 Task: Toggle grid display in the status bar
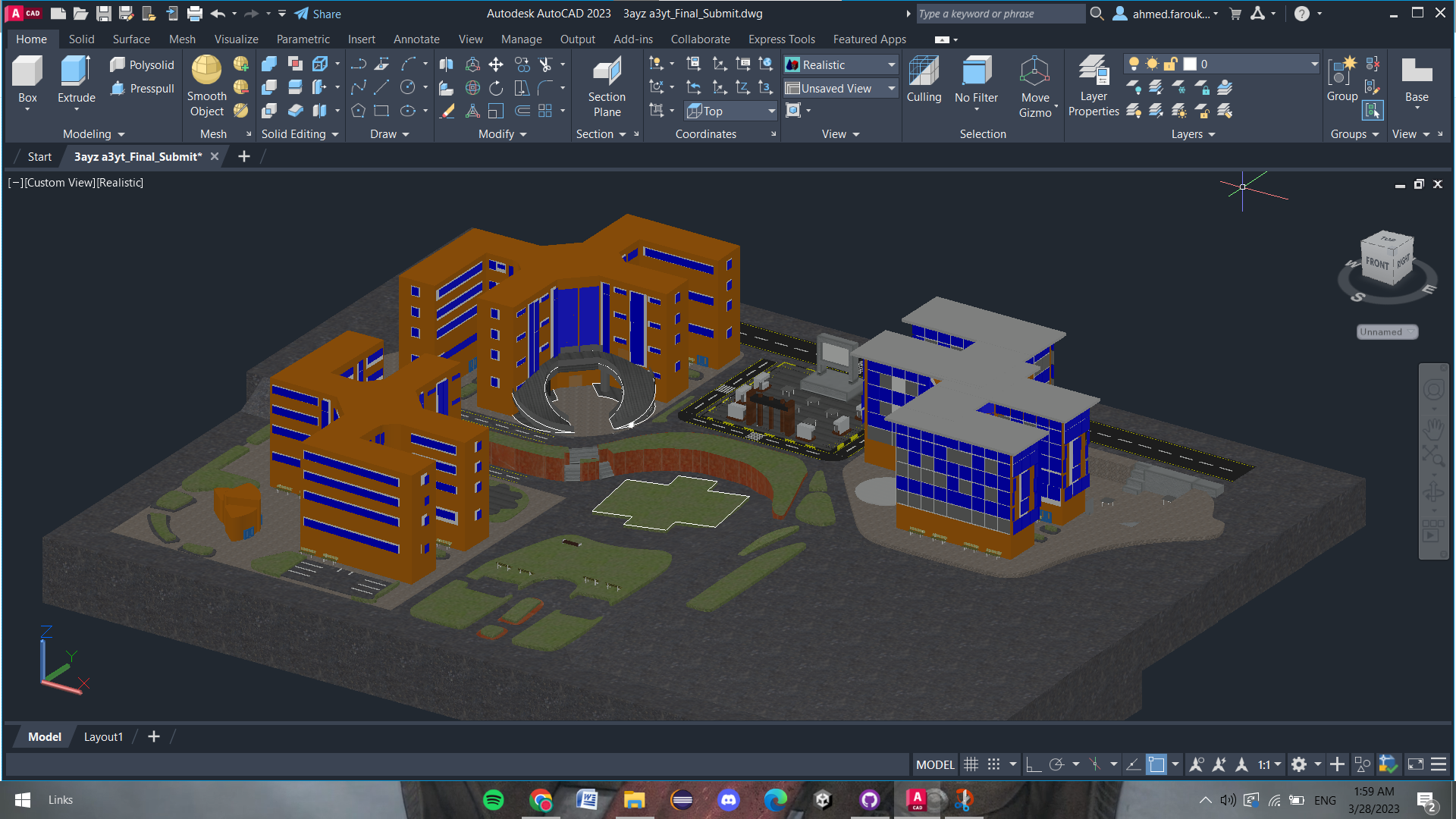pyautogui.click(x=971, y=764)
